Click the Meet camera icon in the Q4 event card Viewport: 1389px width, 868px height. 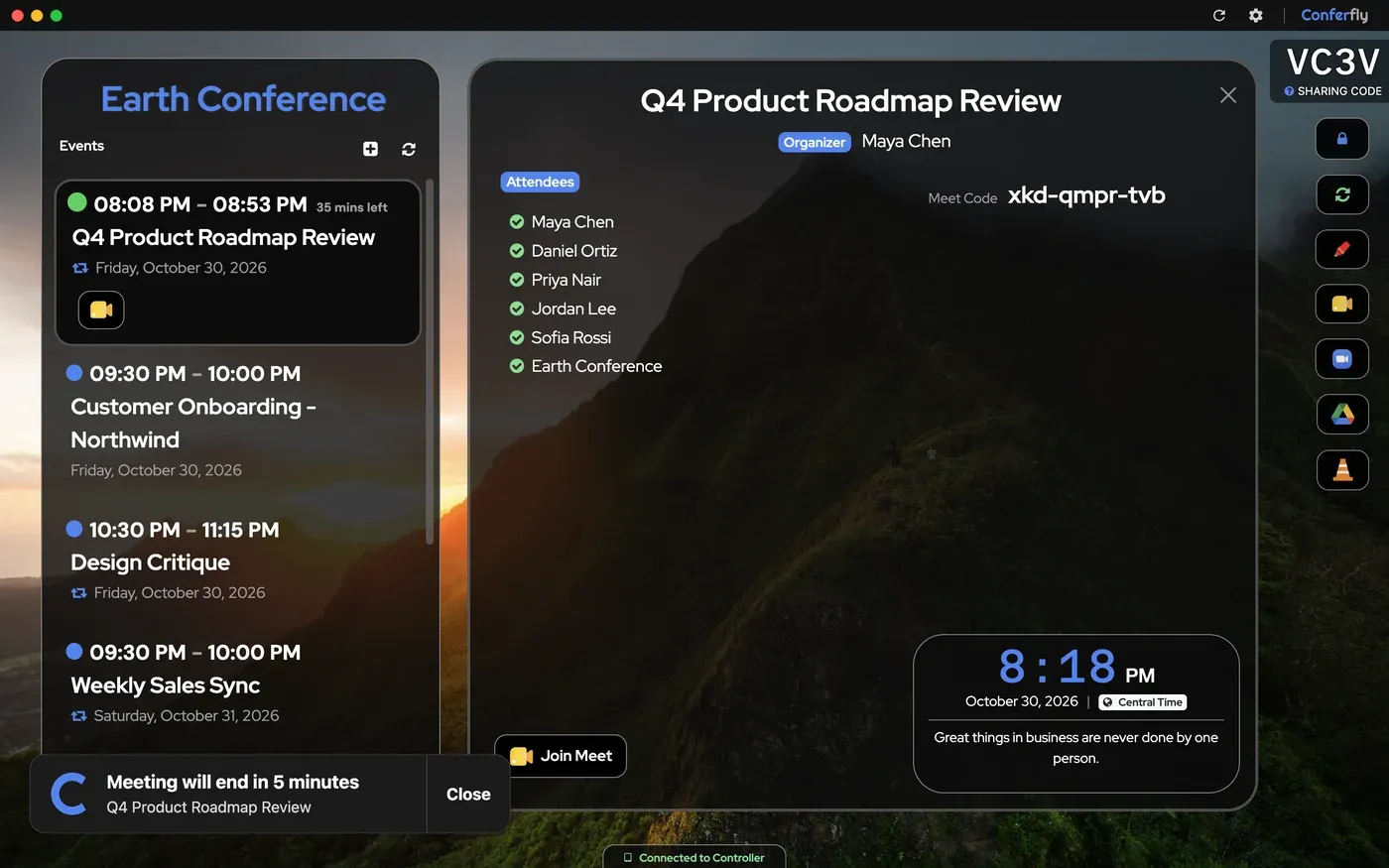tap(101, 310)
